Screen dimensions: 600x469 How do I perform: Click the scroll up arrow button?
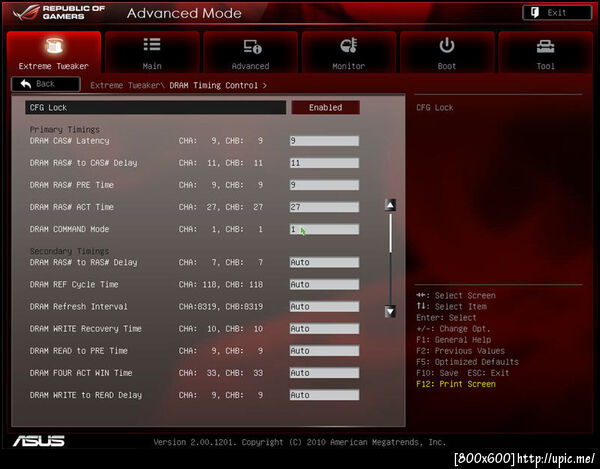click(x=390, y=205)
